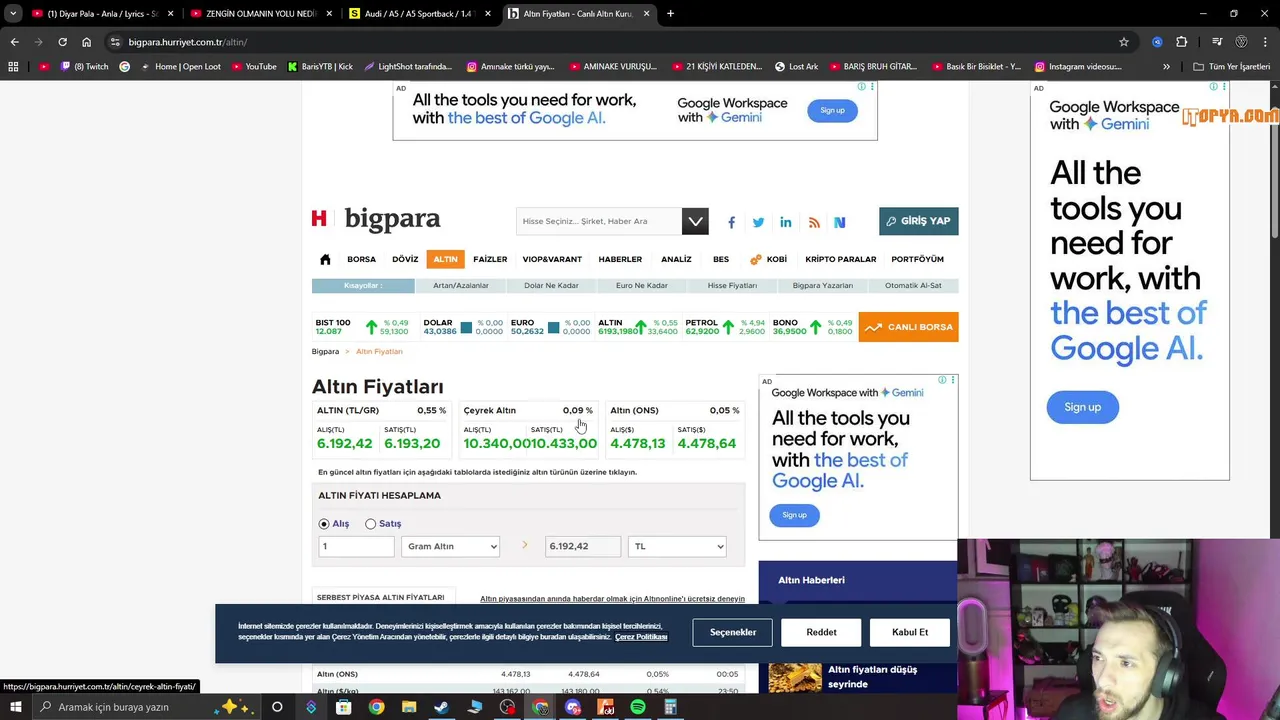Click Windows taskbar search box

(x=145, y=707)
